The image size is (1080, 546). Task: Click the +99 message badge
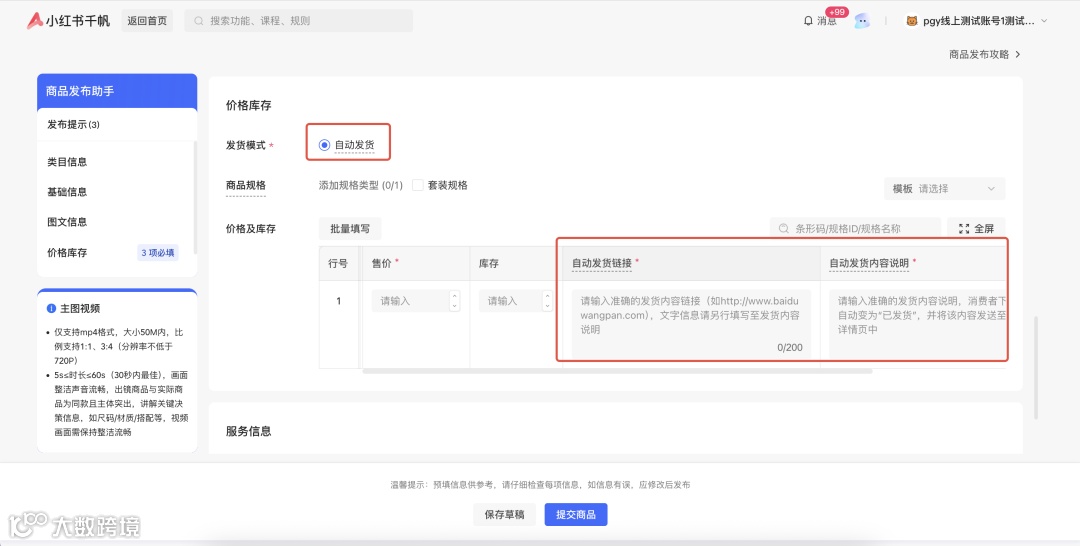(x=836, y=12)
